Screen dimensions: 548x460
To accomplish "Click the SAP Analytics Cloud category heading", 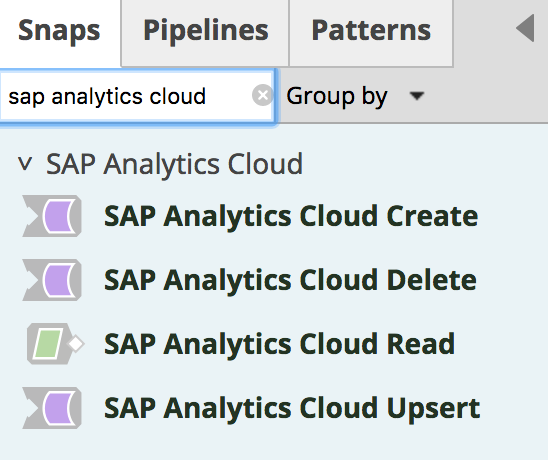I will click(x=174, y=164).
